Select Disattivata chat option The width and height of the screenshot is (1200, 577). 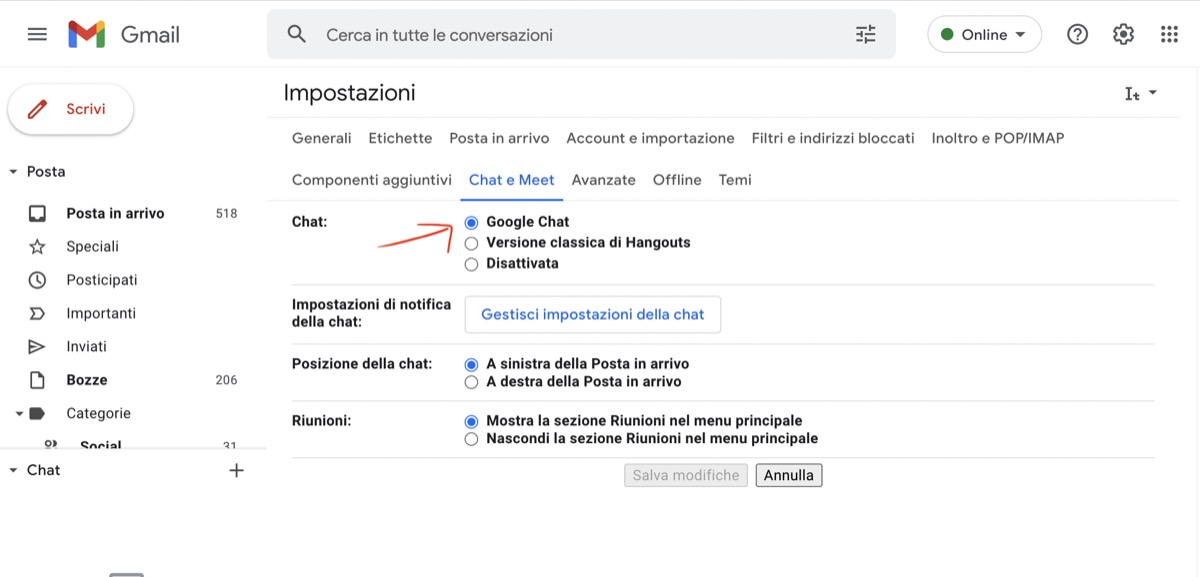pos(472,264)
